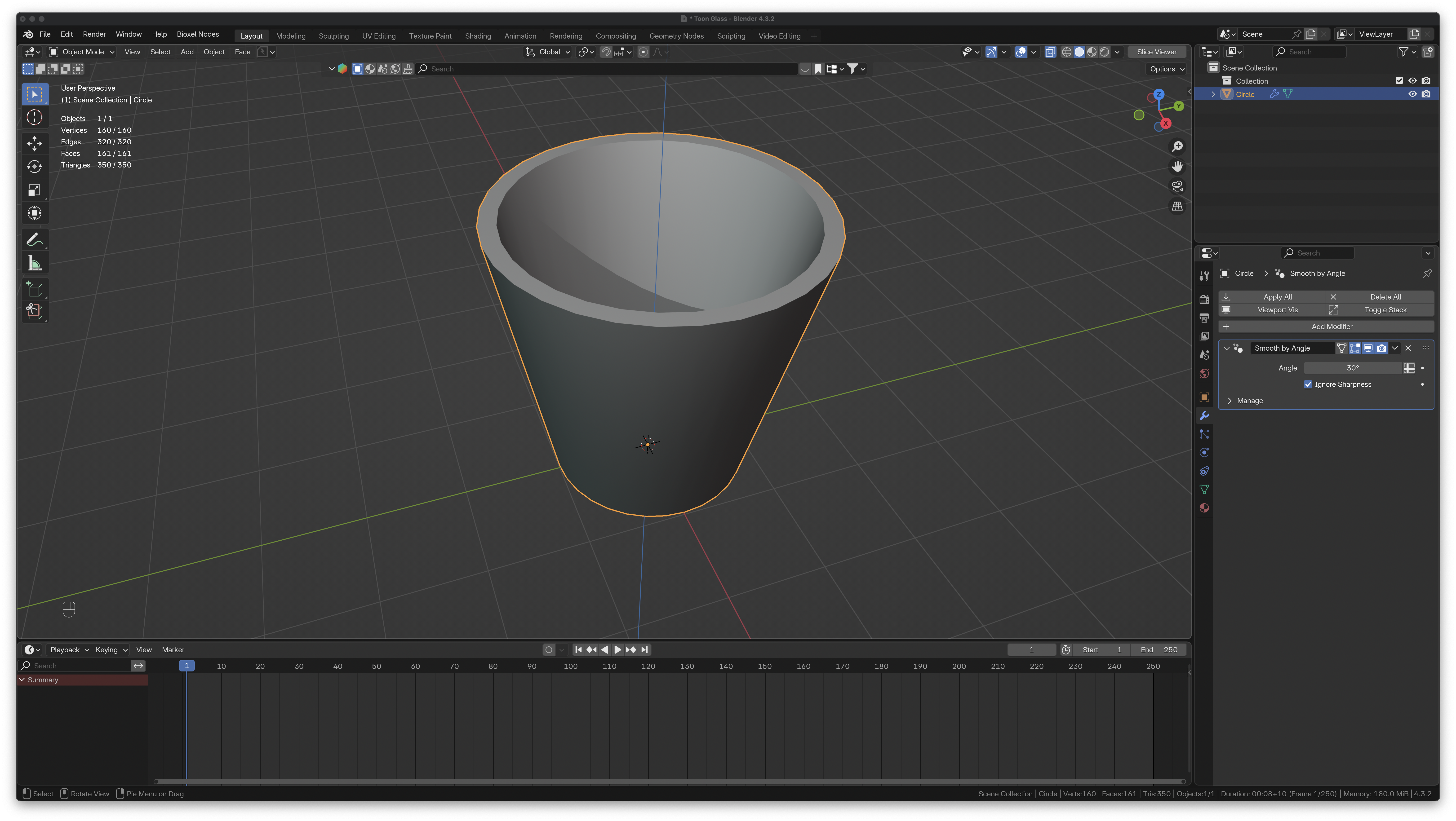This screenshot has width=1456, height=821.
Task: Open the Object properties tab
Action: click(x=1204, y=397)
